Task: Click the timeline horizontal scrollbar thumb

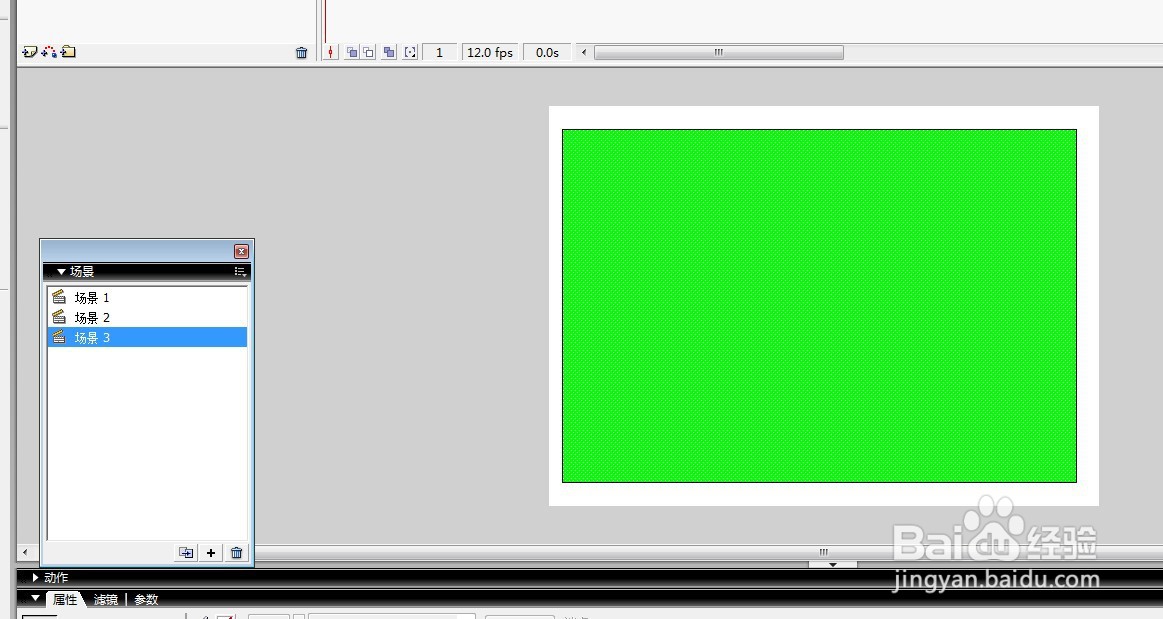Action: tap(719, 53)
